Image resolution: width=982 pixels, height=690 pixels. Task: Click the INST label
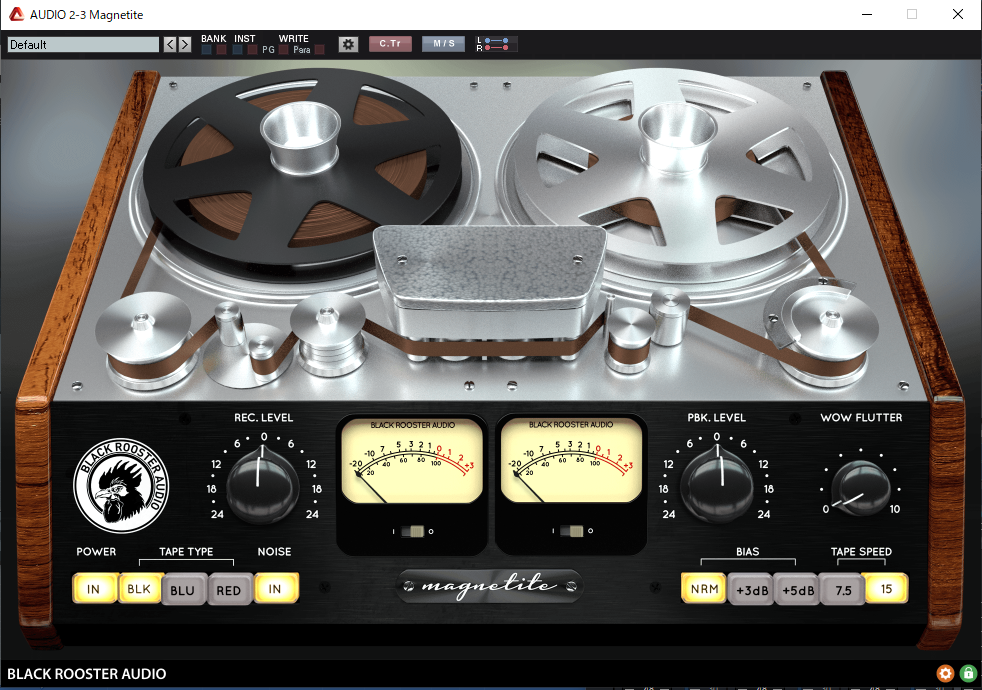[x=244, y=38]
